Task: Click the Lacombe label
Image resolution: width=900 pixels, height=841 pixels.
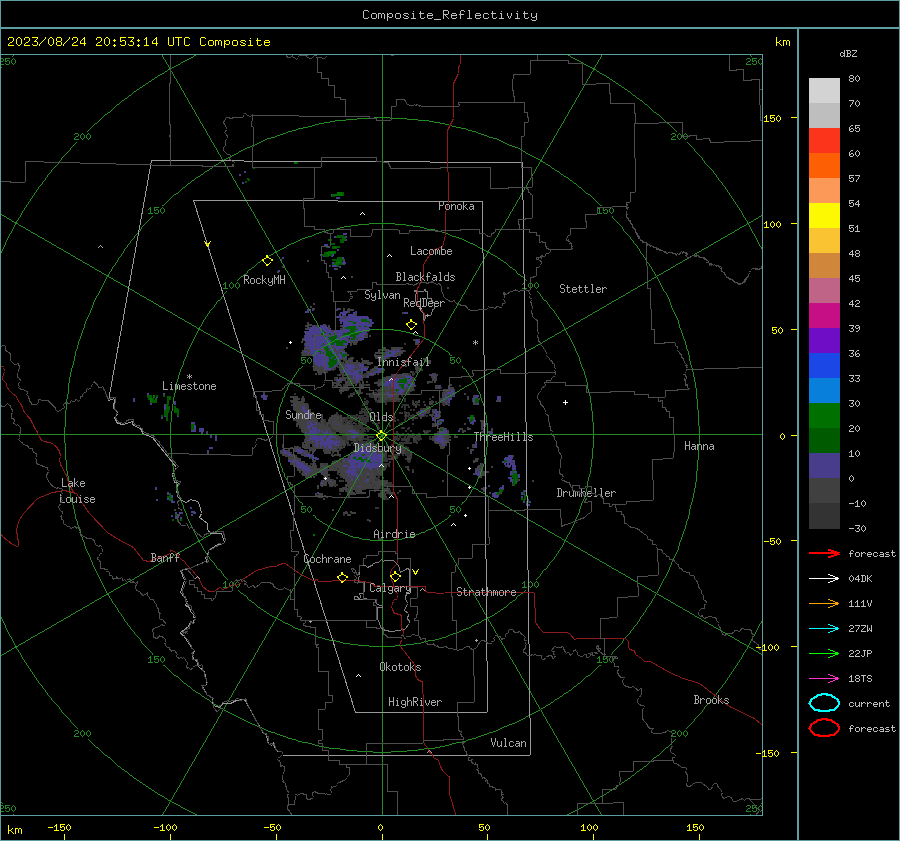Action: click(x=431, y=251)
